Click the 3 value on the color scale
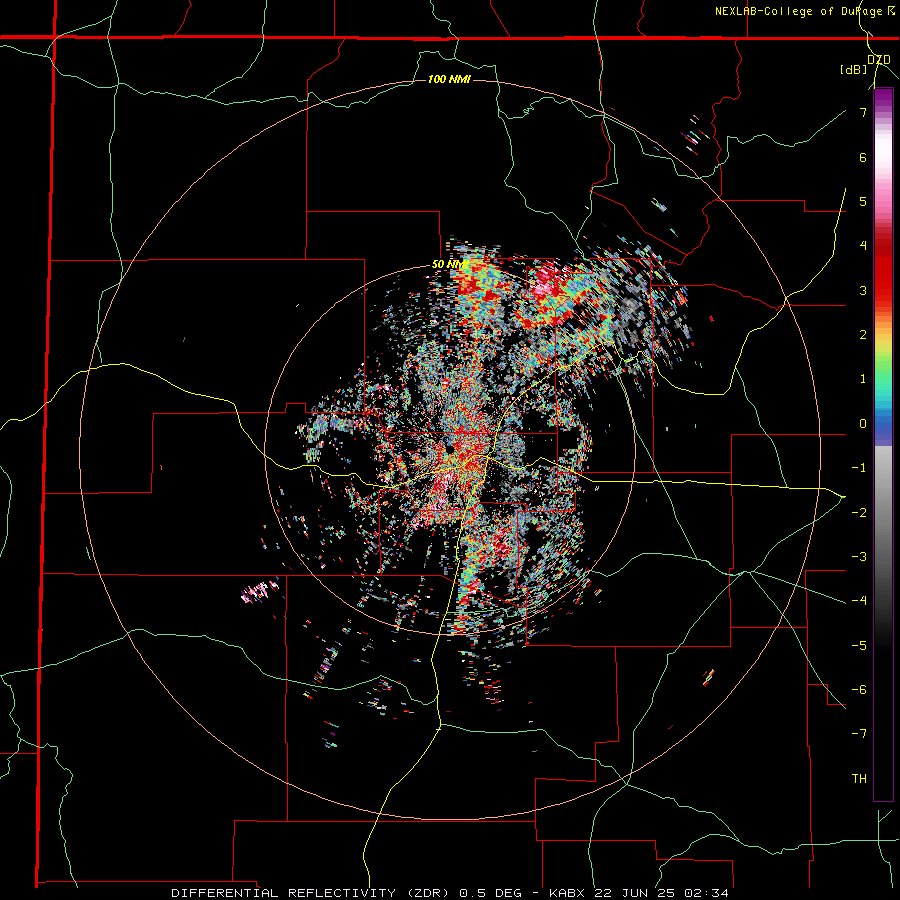The width and height of the screenshot is (900, 900). [x=863, y=290]
